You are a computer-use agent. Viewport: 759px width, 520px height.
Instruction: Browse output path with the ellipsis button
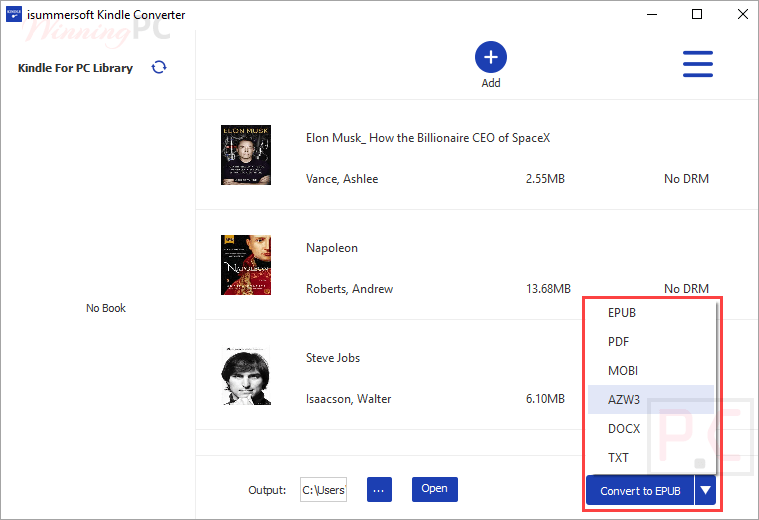tap(379, 489)
